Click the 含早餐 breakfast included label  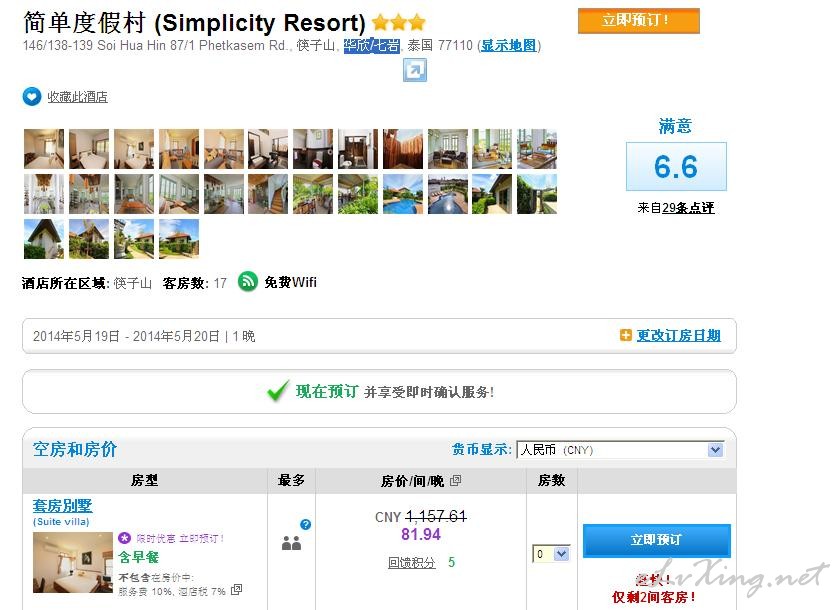point(139,557)
